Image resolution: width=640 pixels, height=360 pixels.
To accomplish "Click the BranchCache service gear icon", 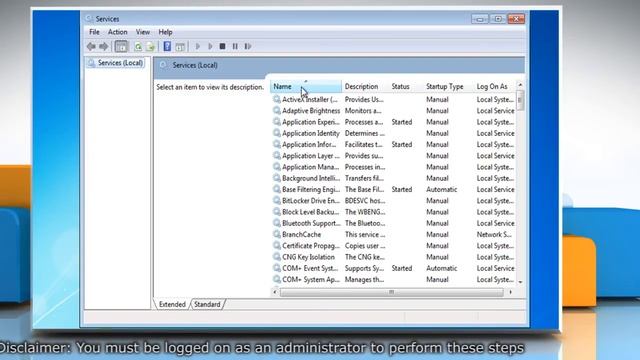I will [x=277, y=234].
